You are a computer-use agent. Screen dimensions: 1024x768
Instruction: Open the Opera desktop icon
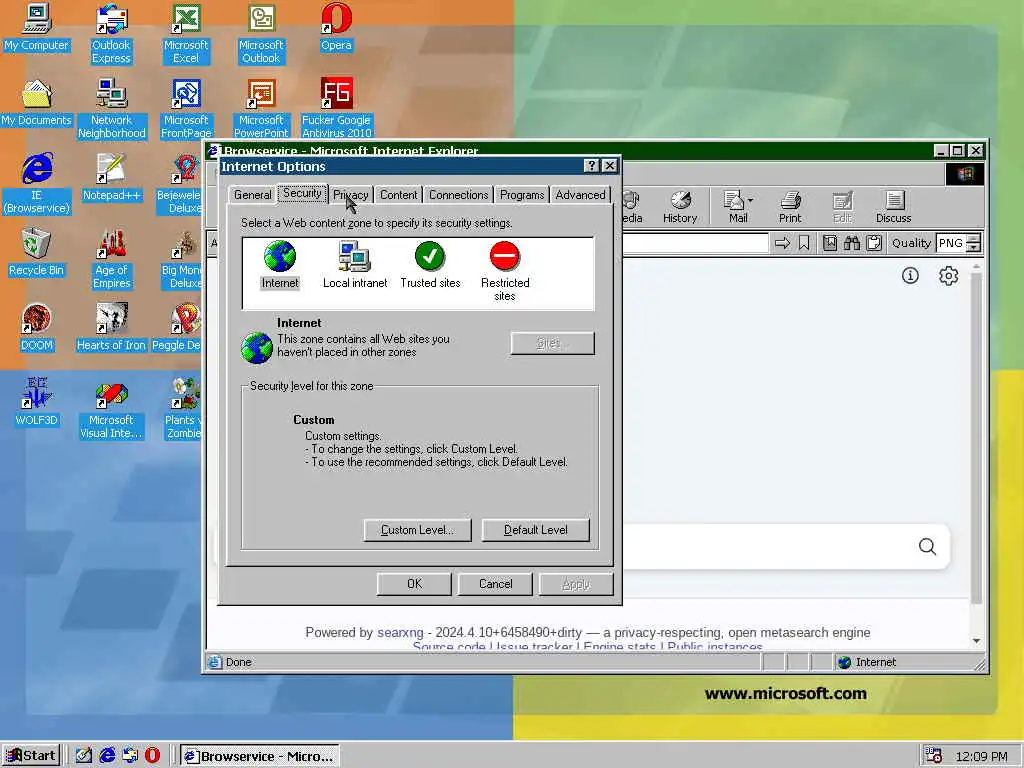pyautogui.click(x=336, y=27)
